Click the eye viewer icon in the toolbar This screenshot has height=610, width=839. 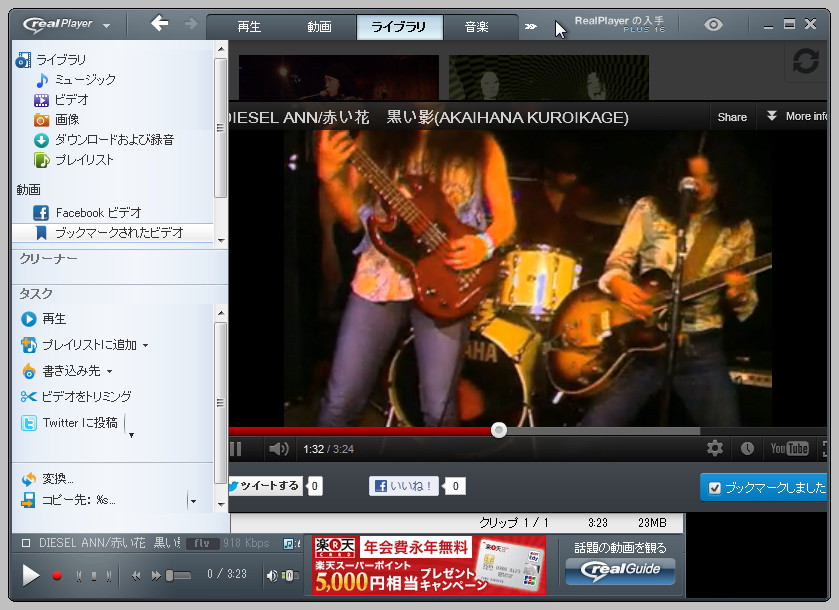coord(712,23)
